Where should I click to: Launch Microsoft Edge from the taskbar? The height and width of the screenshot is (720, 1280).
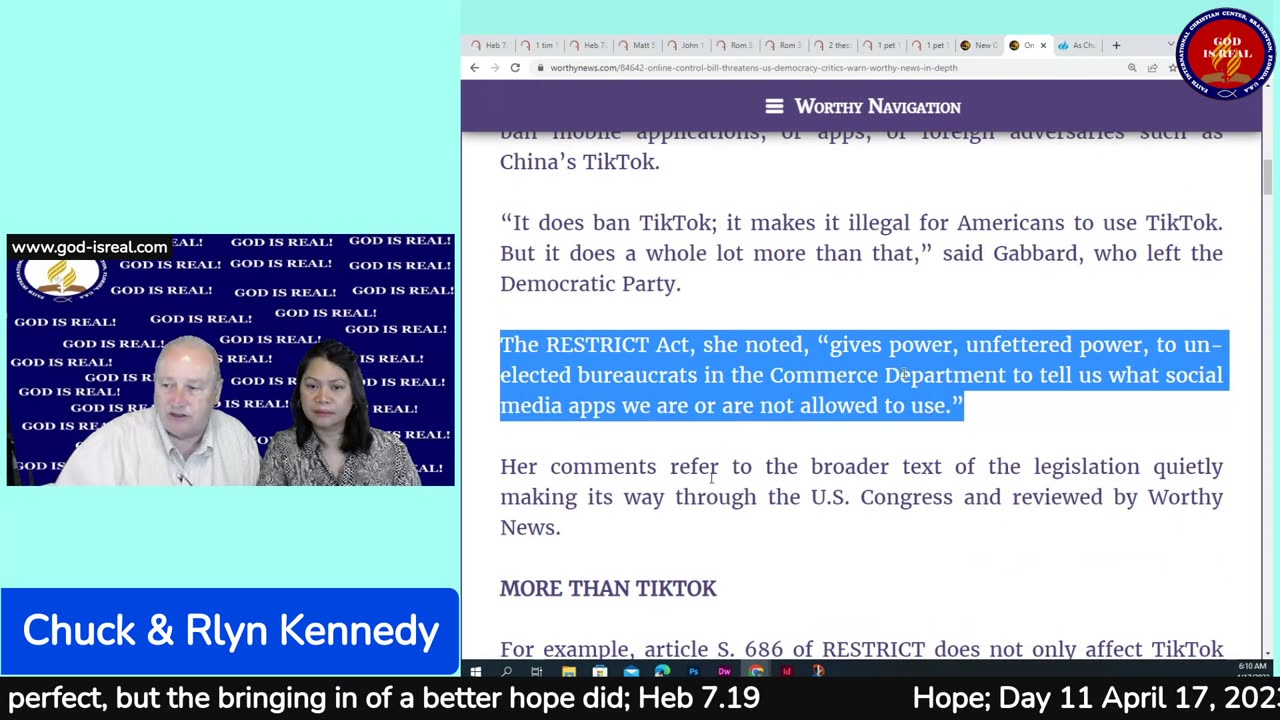(x=662, y=671)
